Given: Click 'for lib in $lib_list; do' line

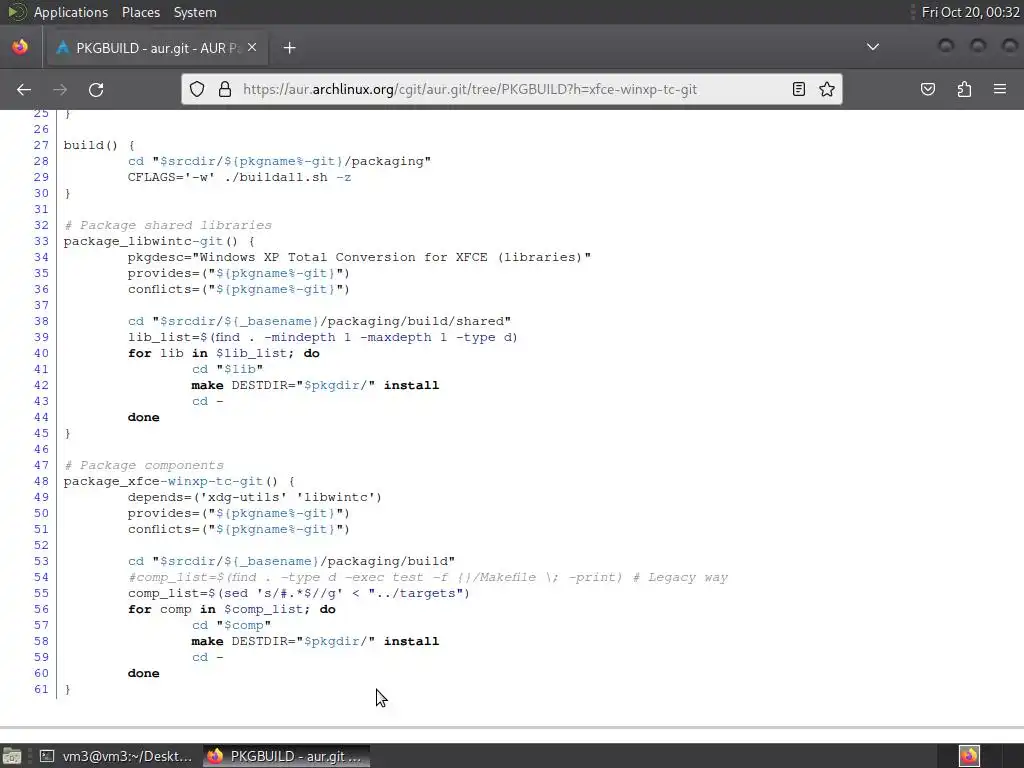Looking at the screenshot, I should pyautogui.click(x=224, y=353).
